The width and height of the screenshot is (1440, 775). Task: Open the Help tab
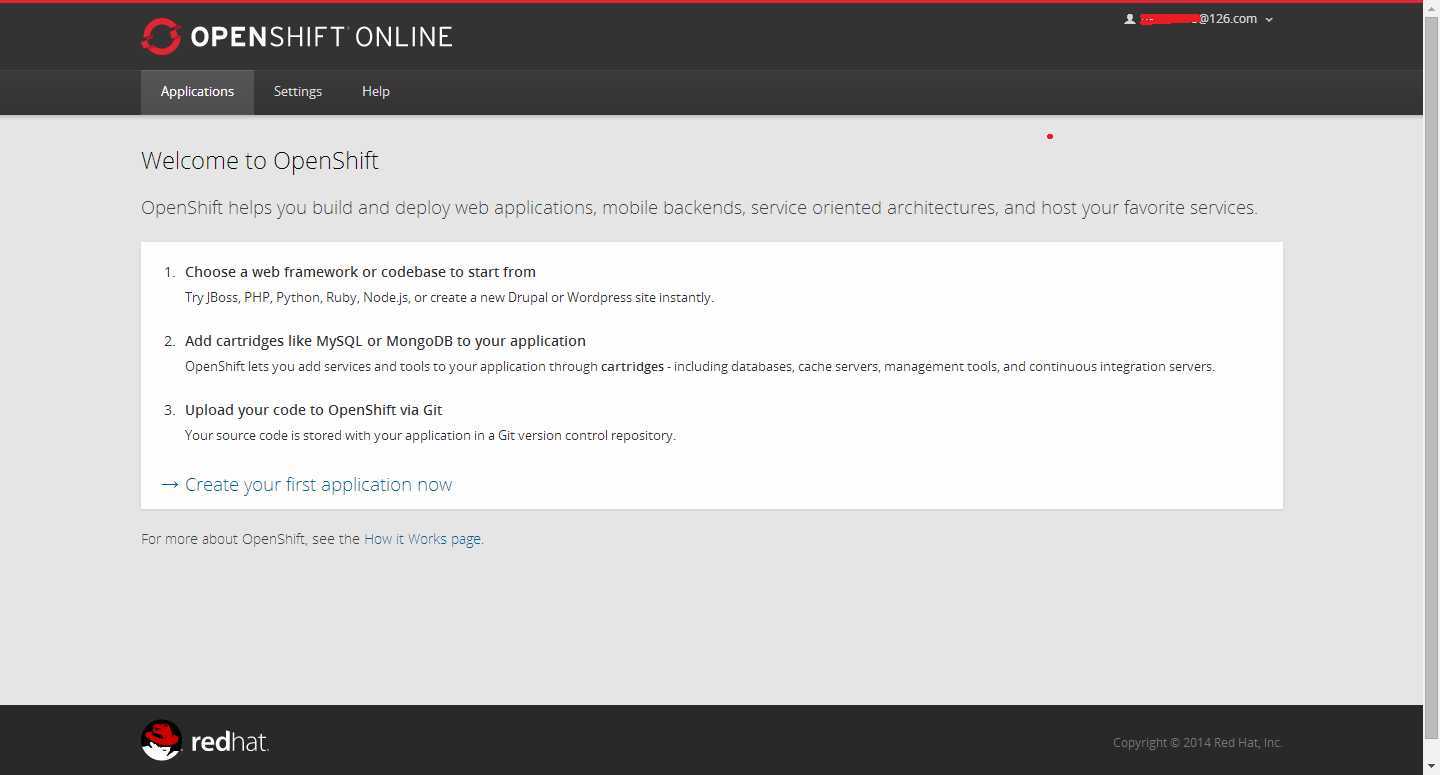coord(376,92)
